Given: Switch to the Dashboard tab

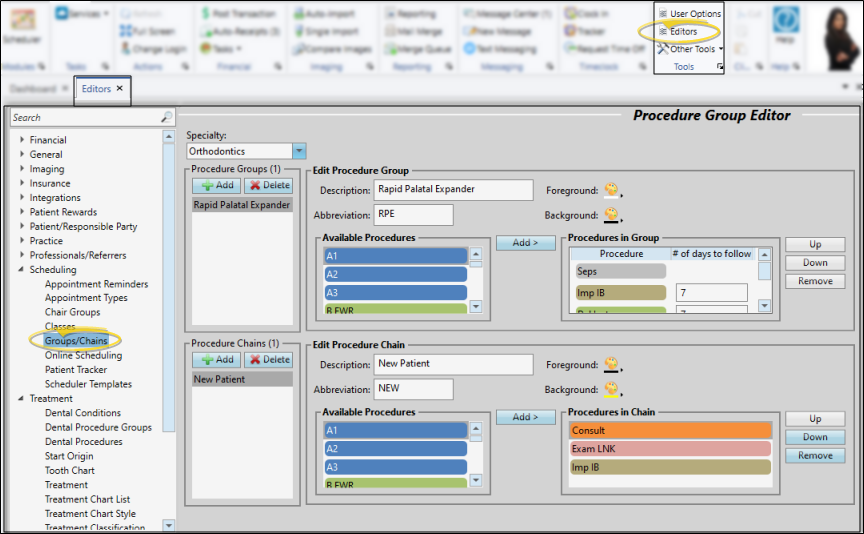Looking at the screenshot, I should 33,89.
